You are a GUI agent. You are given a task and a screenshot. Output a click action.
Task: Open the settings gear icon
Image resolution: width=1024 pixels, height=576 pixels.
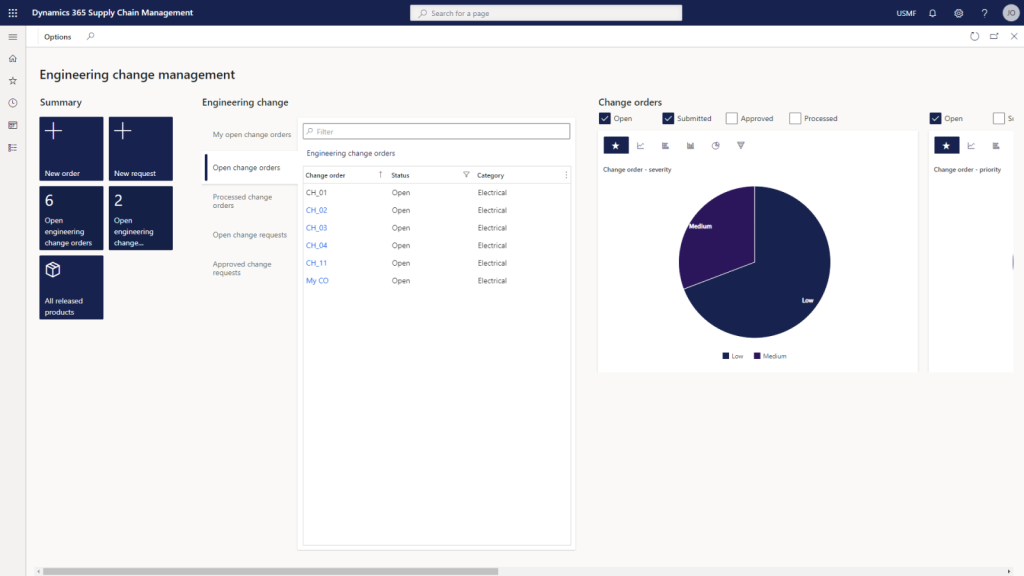958,13
